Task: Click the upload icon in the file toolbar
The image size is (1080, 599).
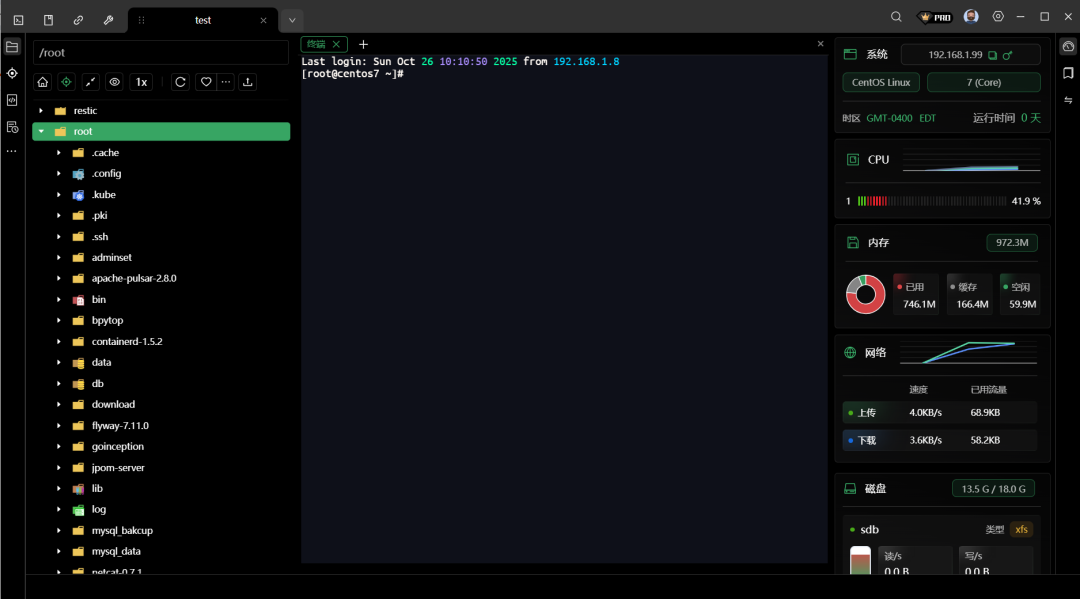Action: (x=248, y=82)
